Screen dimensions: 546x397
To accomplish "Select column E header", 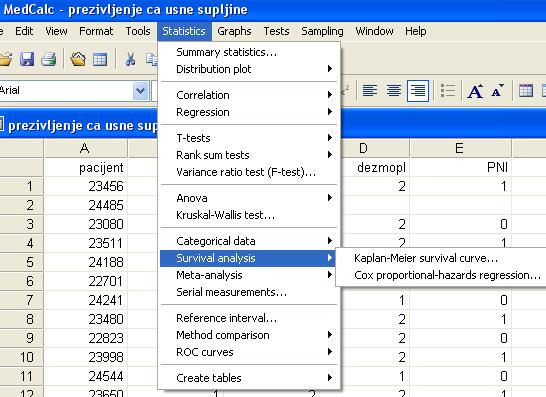I will pos(460,148).
